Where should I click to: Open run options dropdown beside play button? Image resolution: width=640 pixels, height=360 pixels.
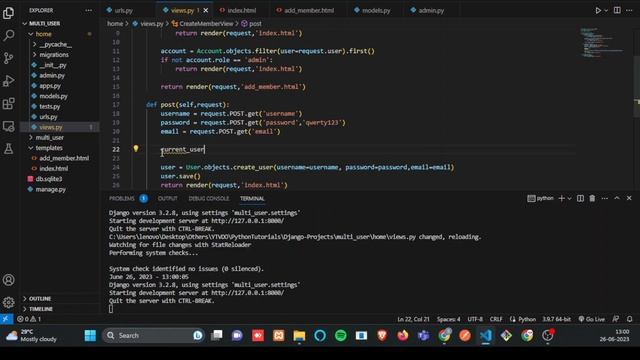point(606,11)
